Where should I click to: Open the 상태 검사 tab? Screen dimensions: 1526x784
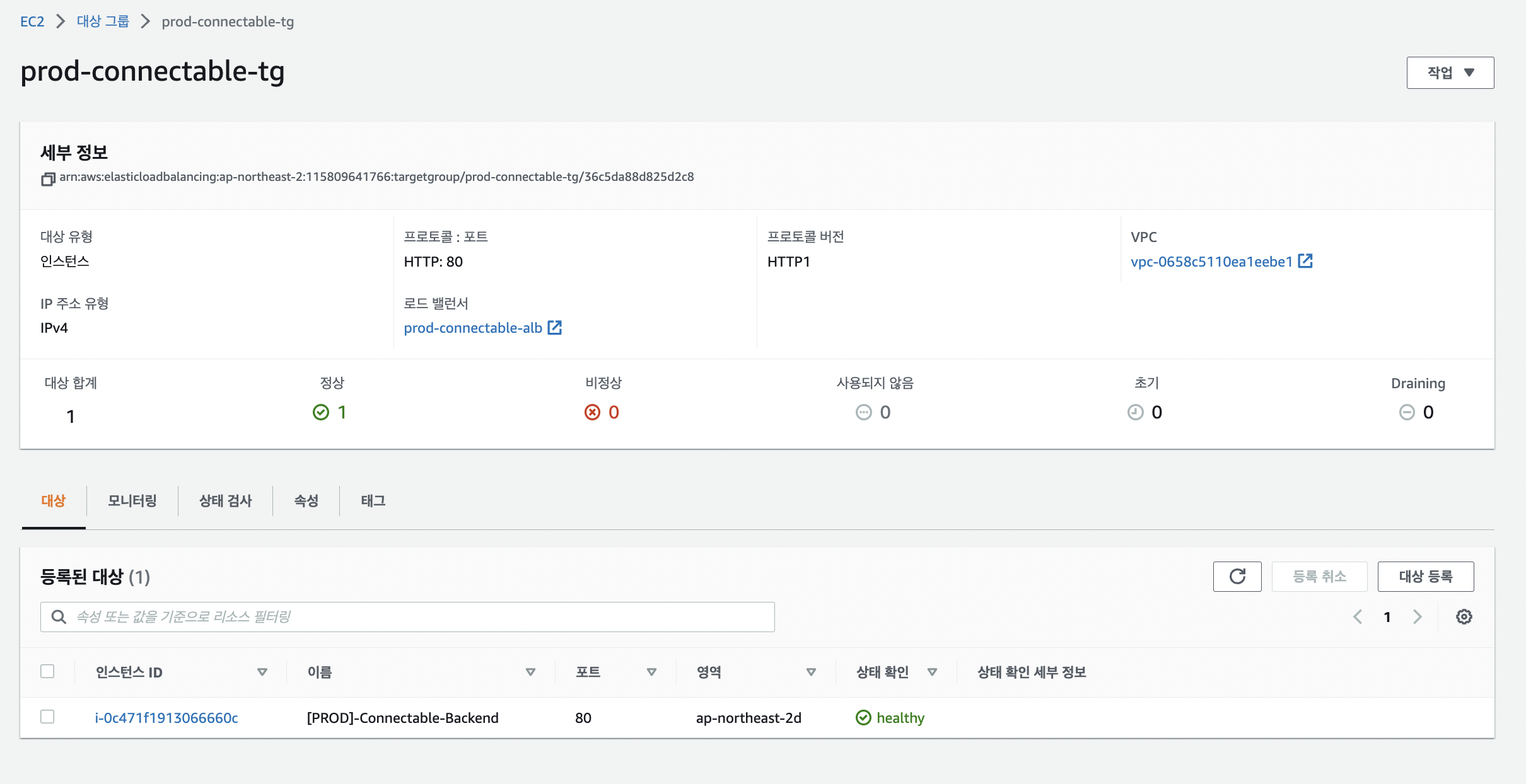[225, 500]
